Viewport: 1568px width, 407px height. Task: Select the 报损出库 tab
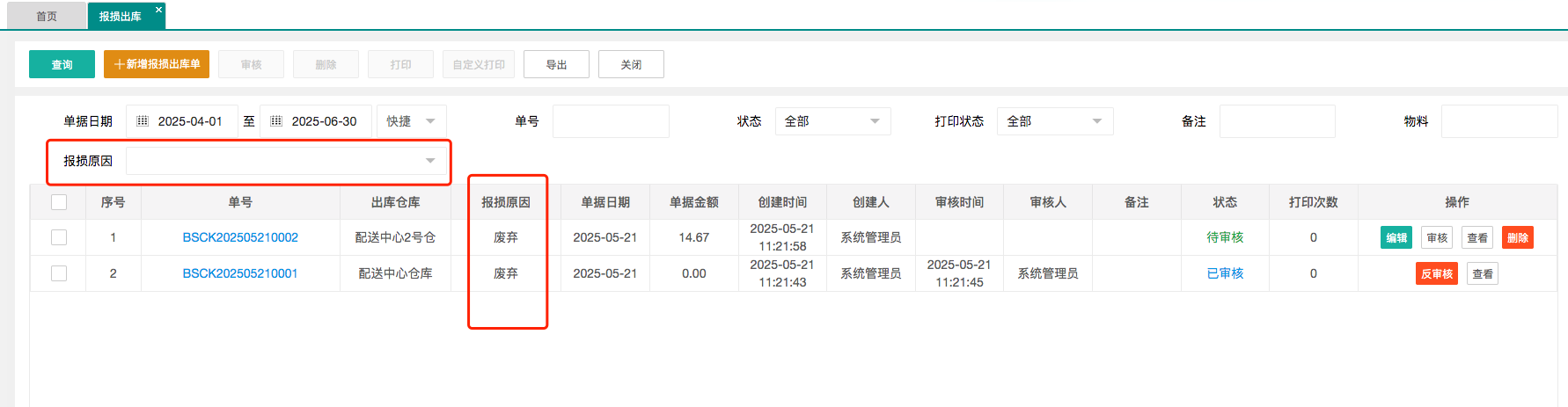coord(121,16)
